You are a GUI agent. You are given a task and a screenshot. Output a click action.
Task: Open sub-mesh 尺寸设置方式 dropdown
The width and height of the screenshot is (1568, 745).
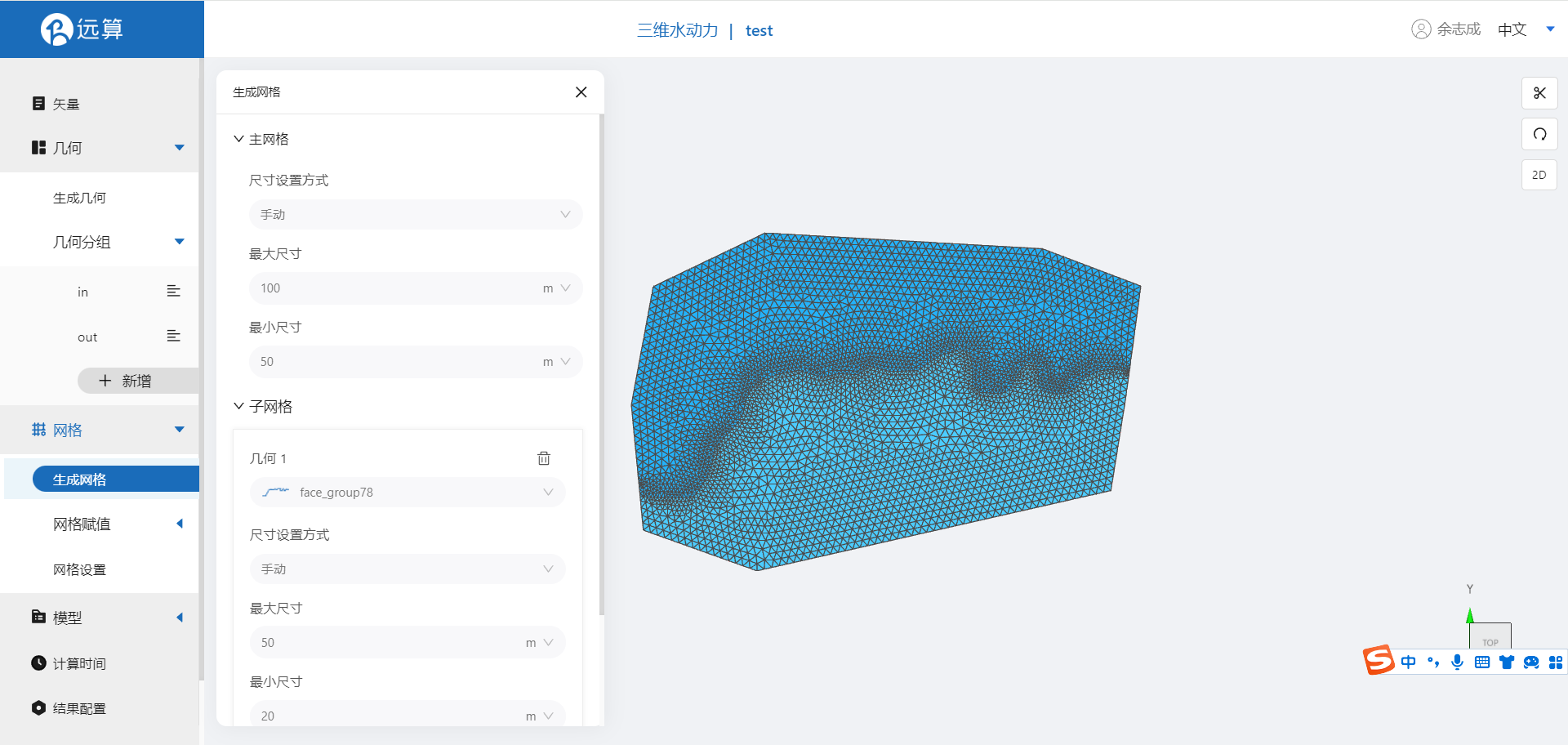pyautogui.click(x=408, y=569)
